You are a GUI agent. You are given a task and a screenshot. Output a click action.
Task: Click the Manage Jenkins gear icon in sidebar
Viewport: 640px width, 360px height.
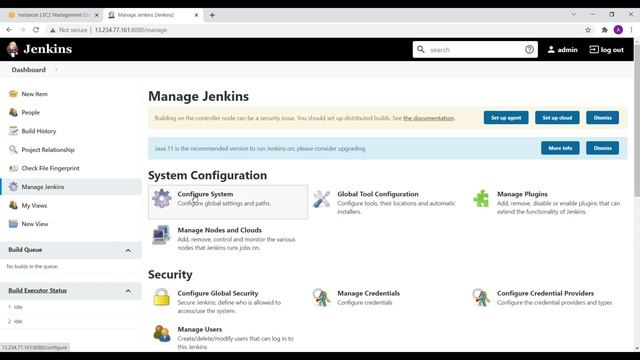point(13,187)
